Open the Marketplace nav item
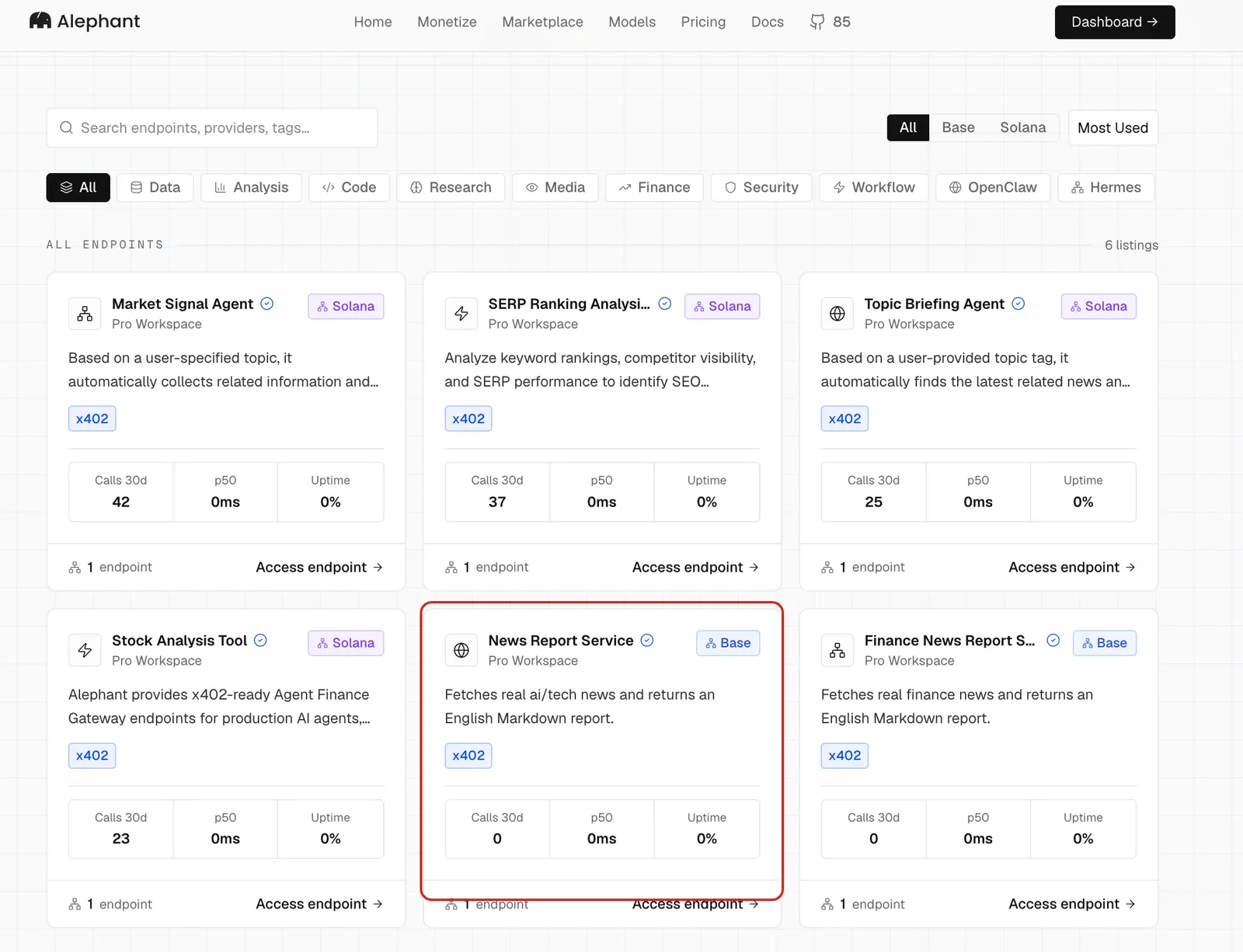 [542, 22]
